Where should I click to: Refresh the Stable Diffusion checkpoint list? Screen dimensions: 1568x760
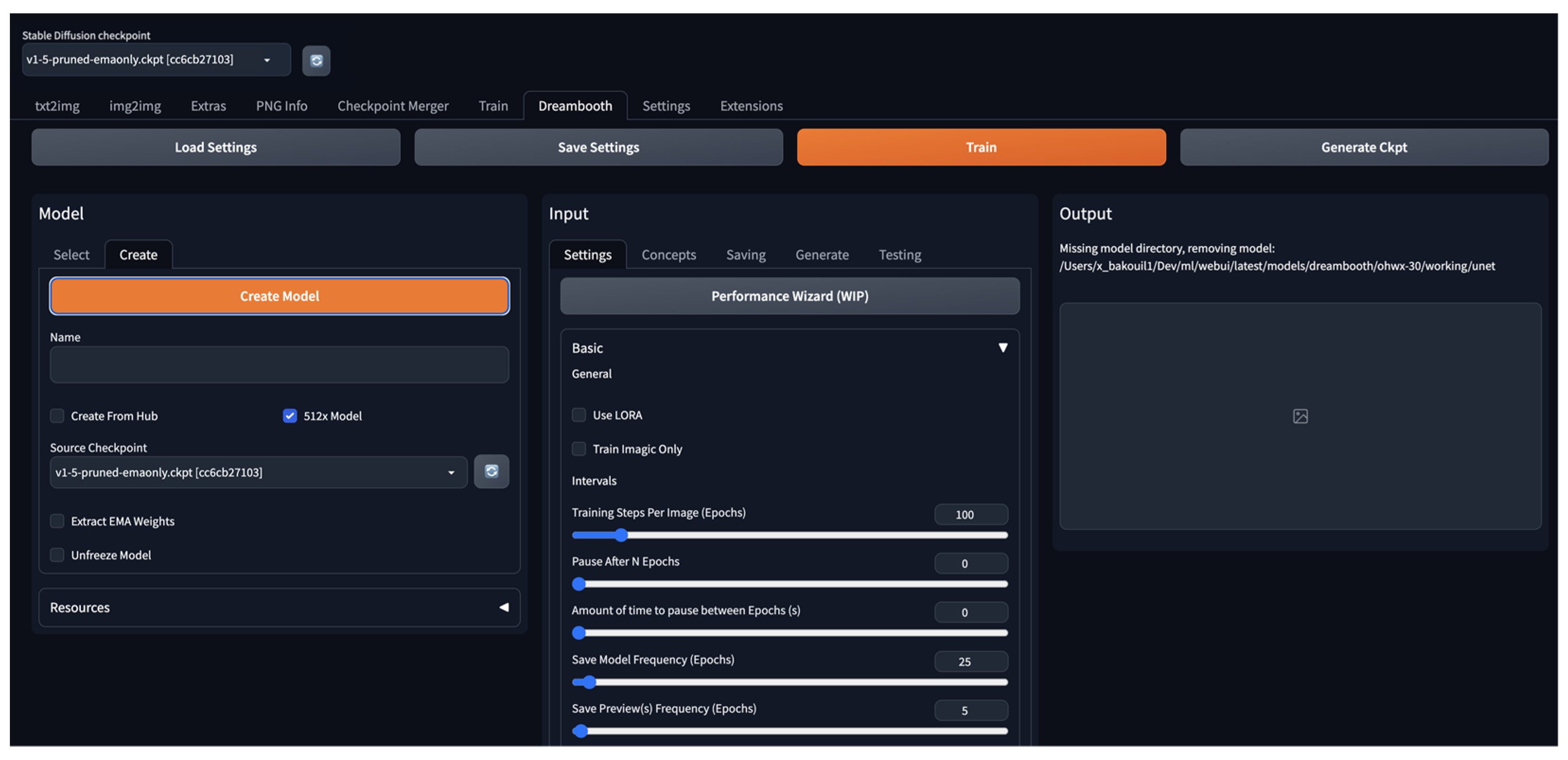point(316,60)
